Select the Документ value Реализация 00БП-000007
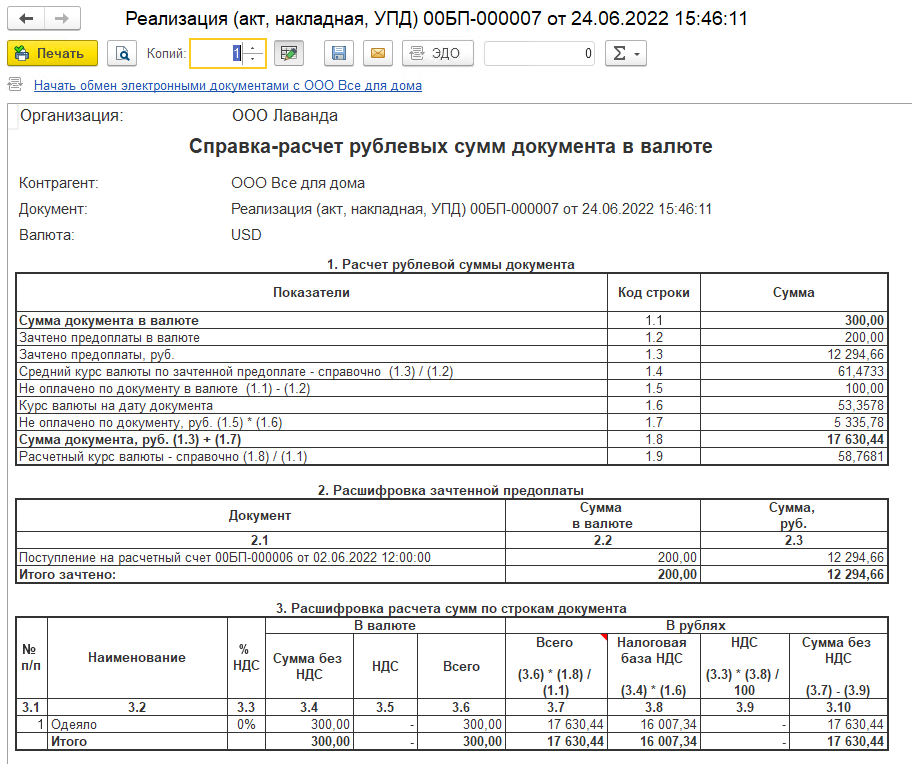The width and height of the screenshot is (912, 764). tap(471, 209)
